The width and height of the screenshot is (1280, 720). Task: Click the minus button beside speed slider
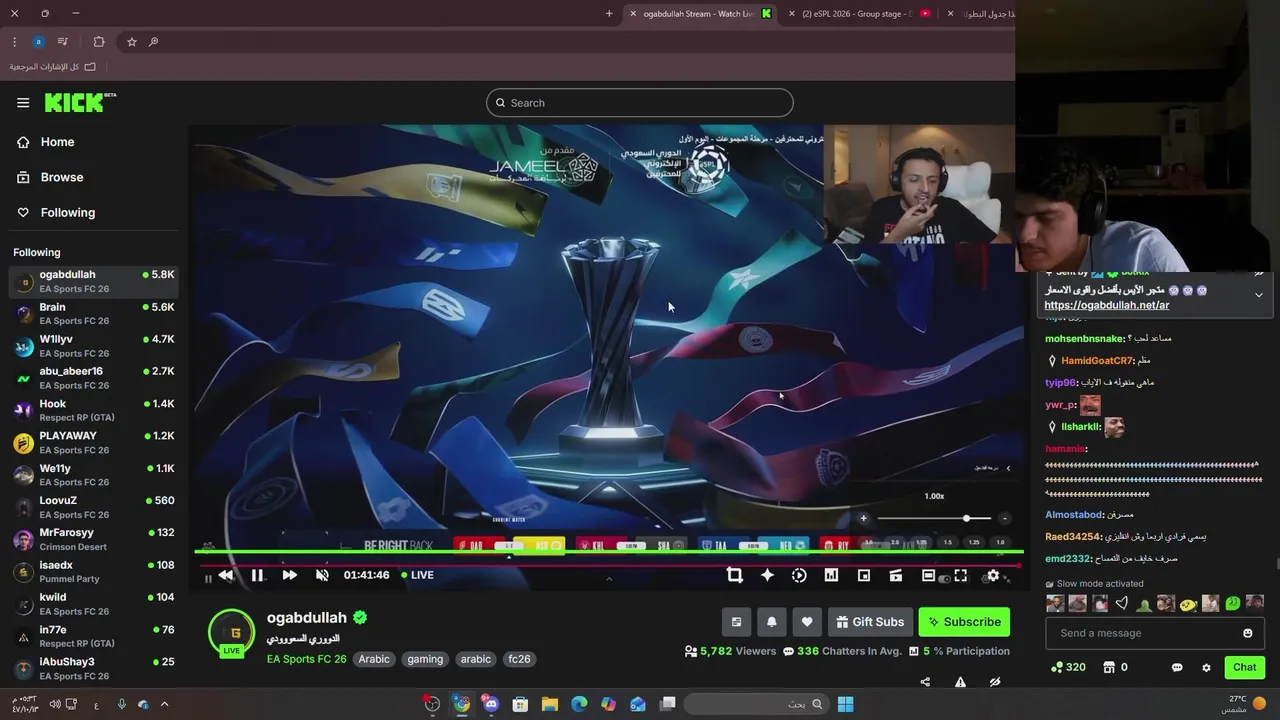1004,518
